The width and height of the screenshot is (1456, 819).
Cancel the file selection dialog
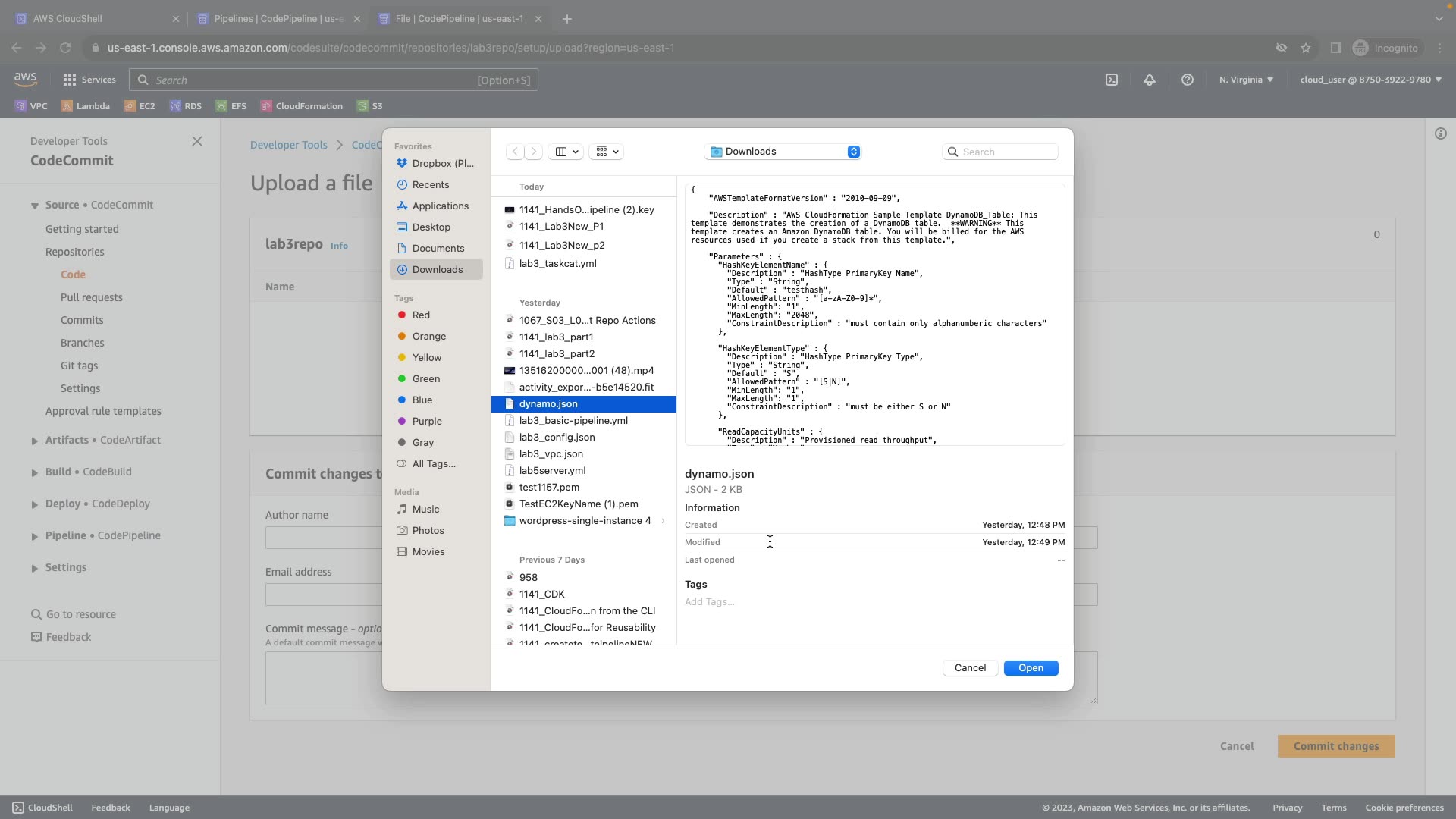pos(970,668)
